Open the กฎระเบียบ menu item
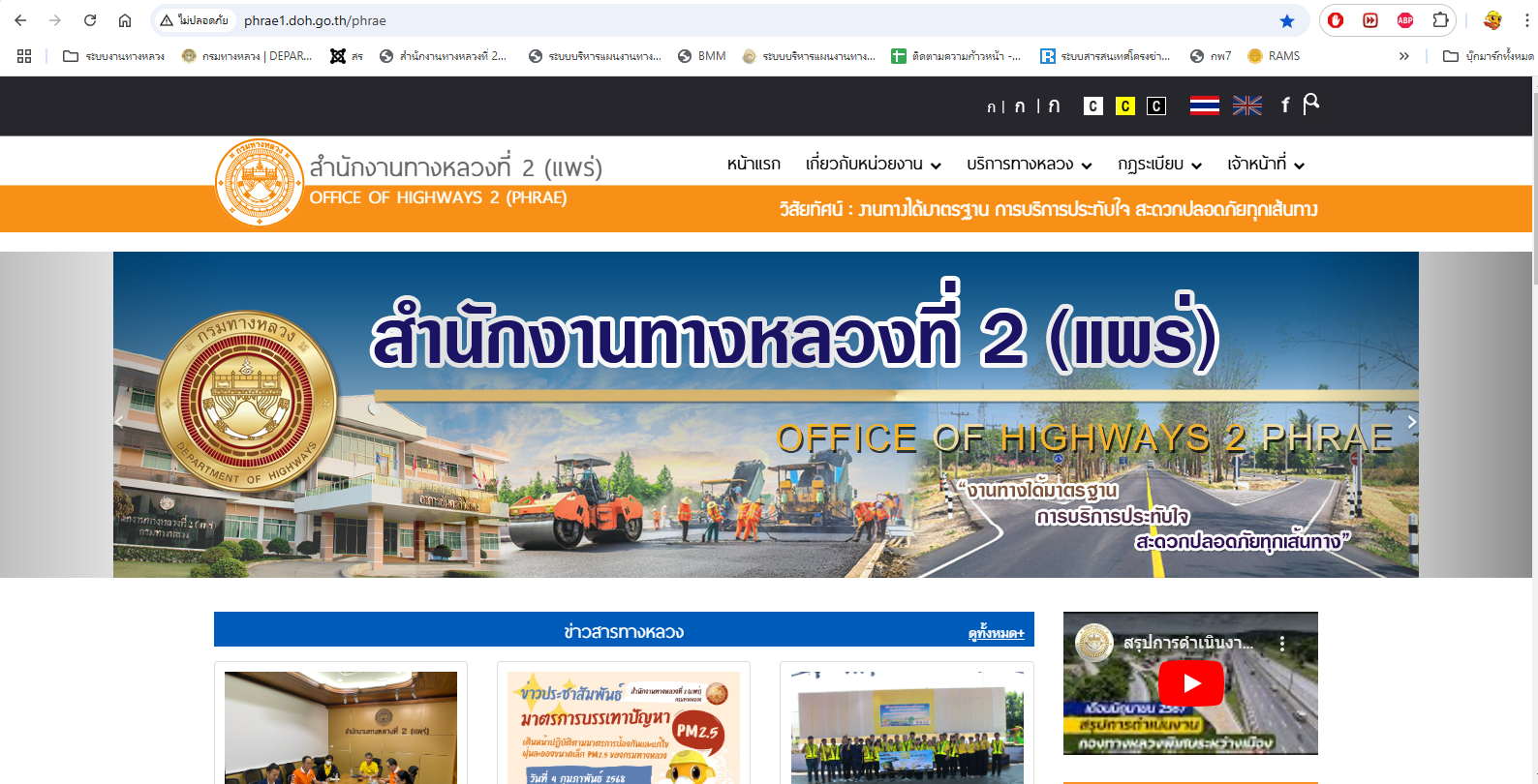This screenshot has width=1538, height=784. point(1158,165)
